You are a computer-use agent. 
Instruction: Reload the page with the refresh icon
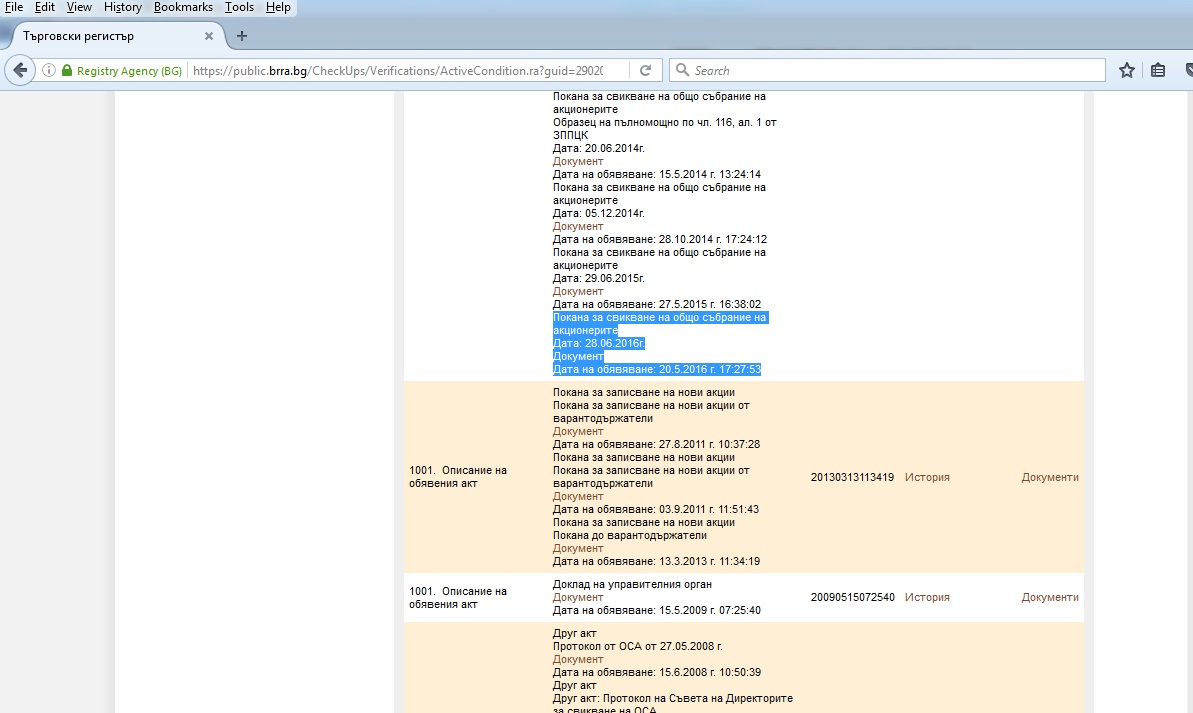point(645,71)
